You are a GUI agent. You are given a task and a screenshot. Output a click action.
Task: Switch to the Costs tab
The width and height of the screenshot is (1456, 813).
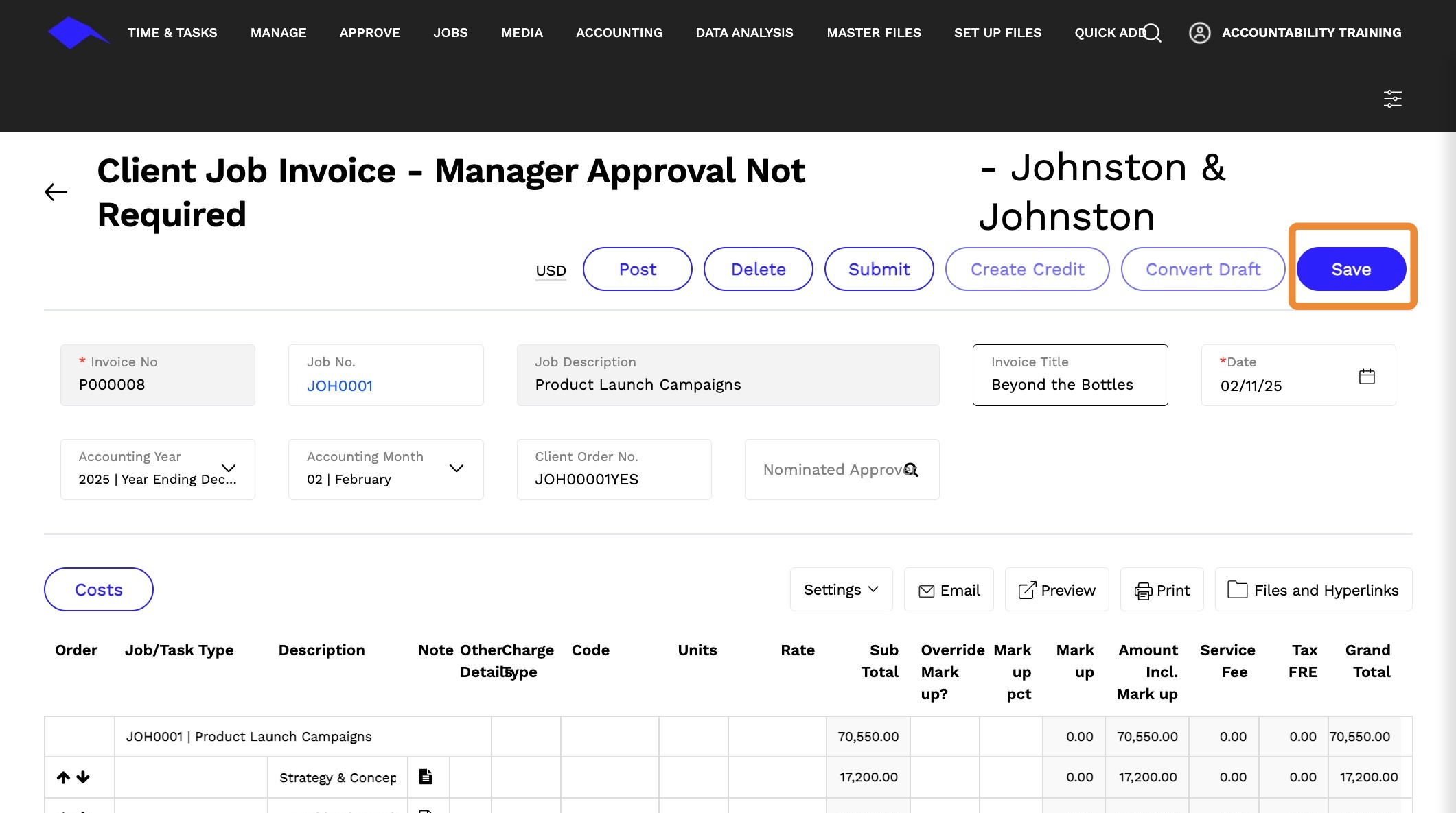(98, 590)
